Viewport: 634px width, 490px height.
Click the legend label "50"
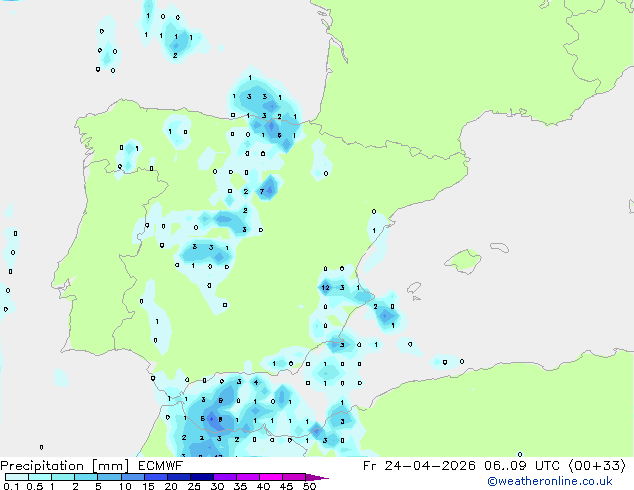tap(310, 486)
